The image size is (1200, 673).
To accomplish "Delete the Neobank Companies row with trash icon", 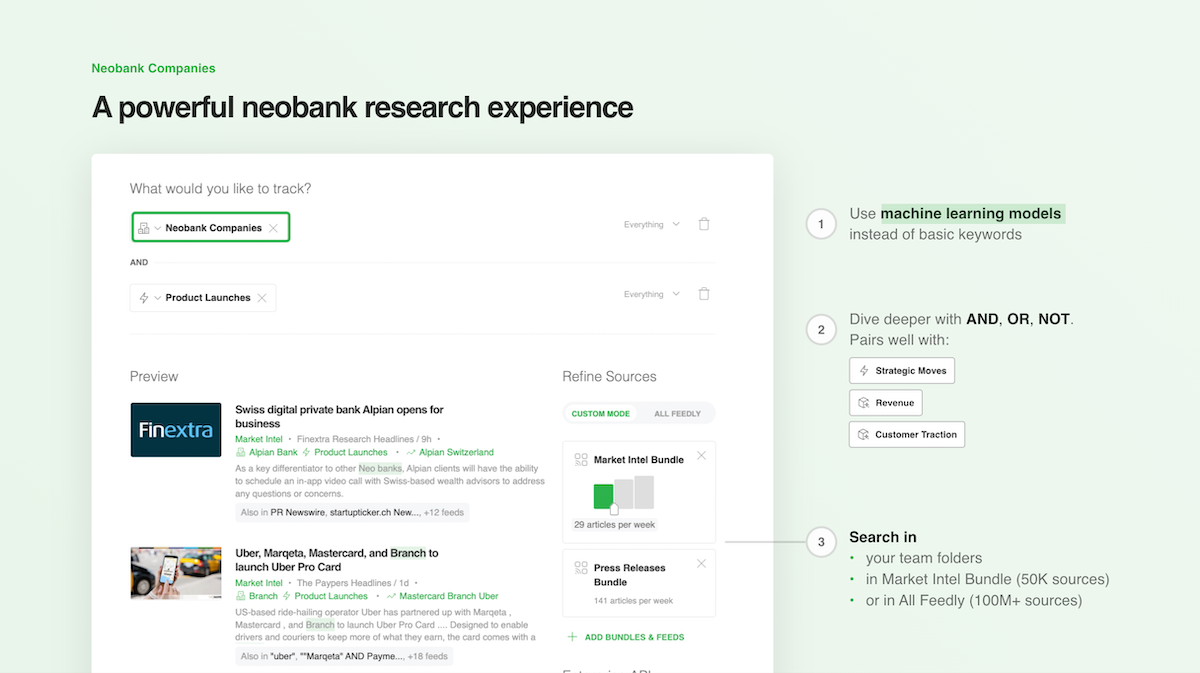I will click(704, 224).
